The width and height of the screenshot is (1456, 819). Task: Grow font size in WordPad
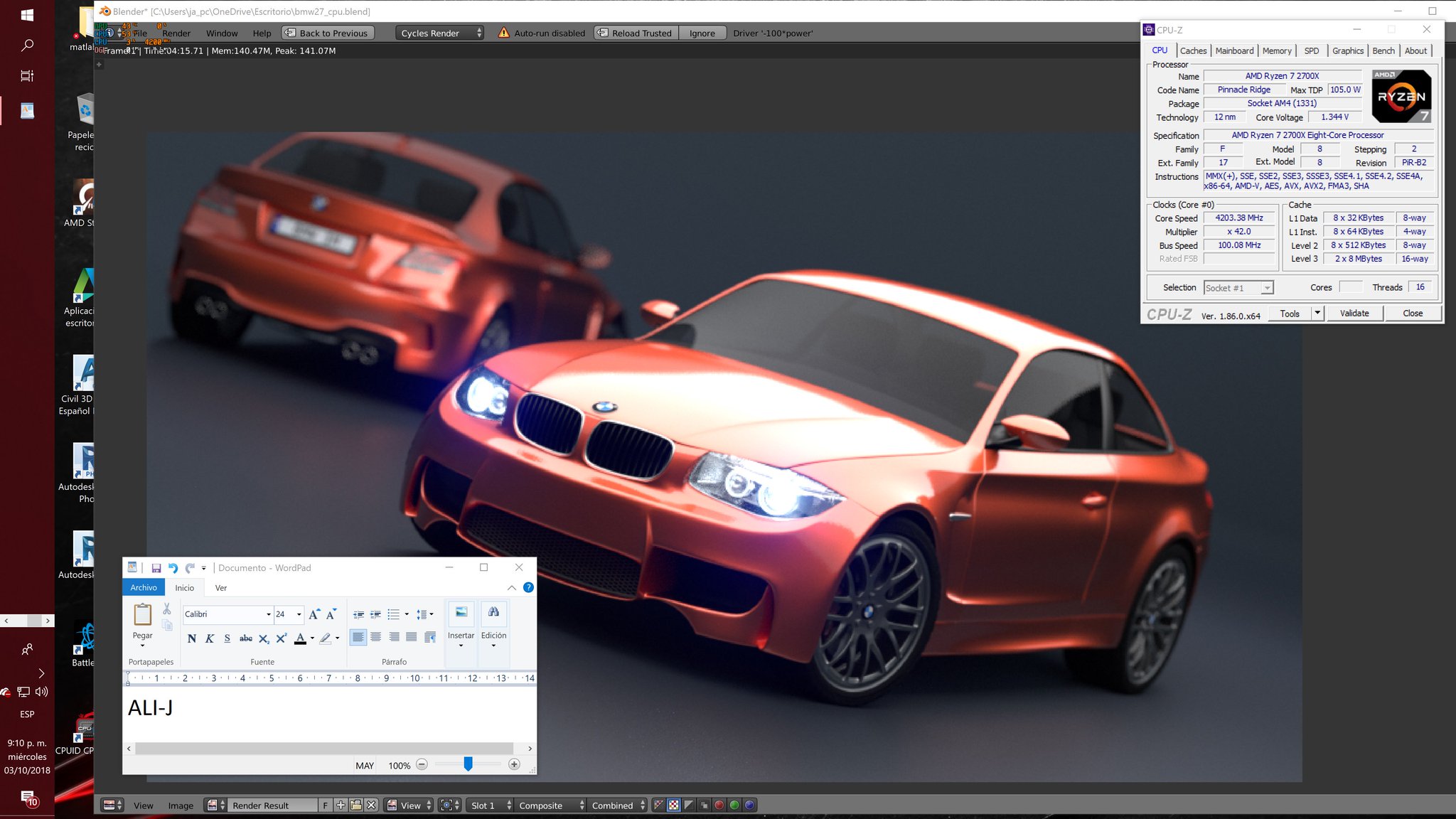[x=314, y=614]
